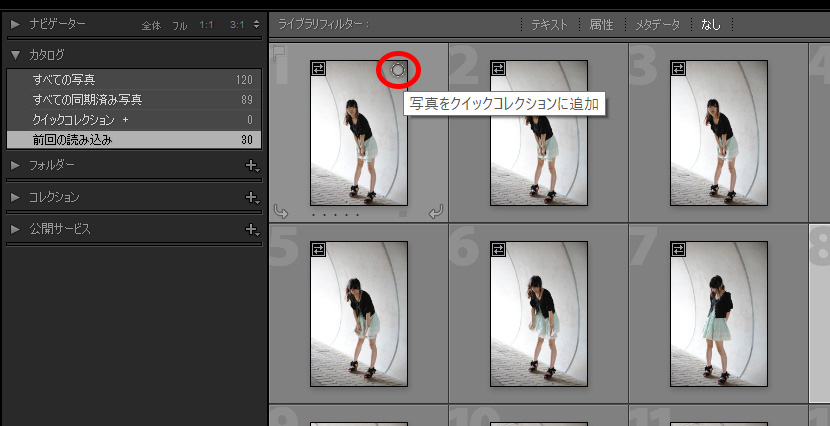Open the フォルダー plus menu
830x426 pixels.
(252, 166)
